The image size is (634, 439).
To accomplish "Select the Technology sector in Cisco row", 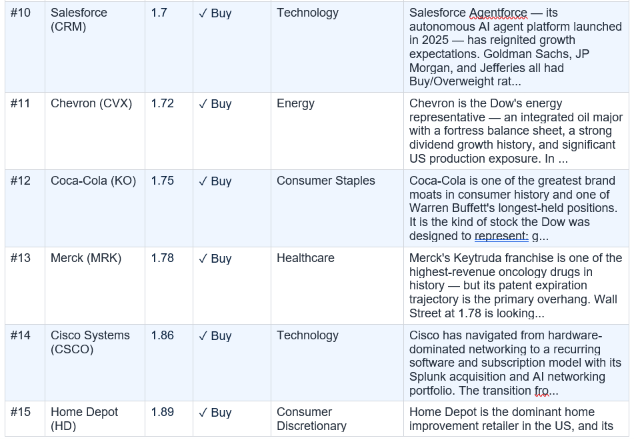I will [x=307, y=336].
